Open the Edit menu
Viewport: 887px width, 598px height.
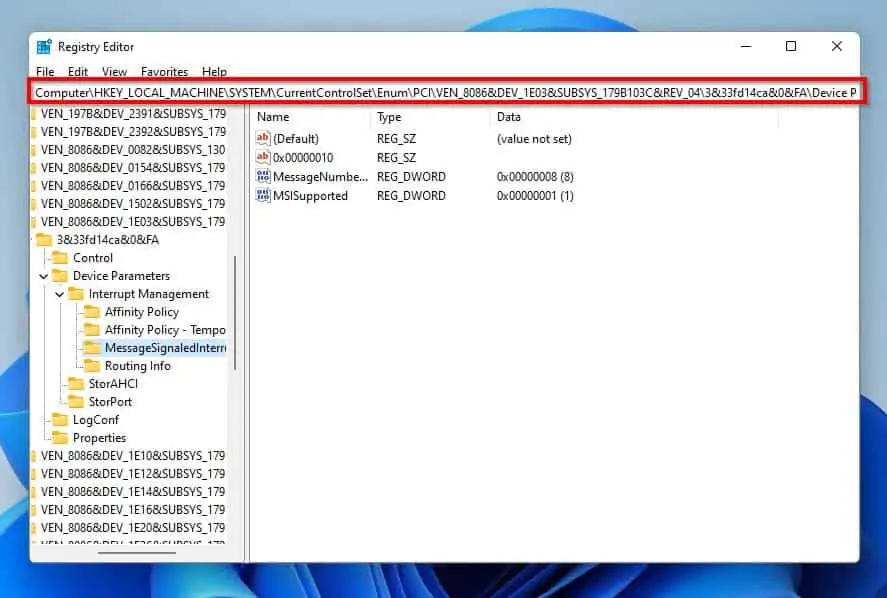point(77,72)
